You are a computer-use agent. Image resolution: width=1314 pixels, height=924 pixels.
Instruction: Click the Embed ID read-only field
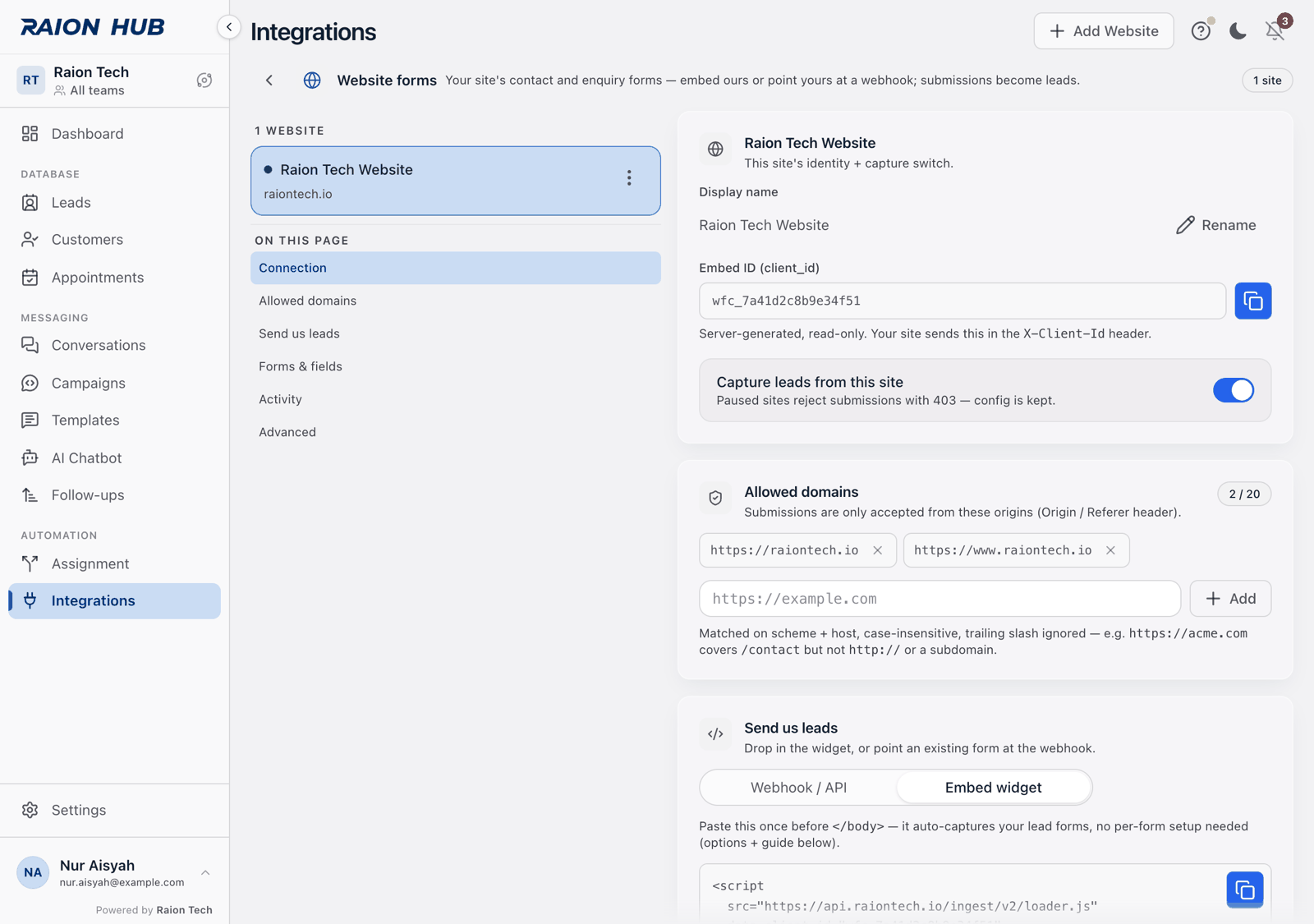pyautogui.click(x=962, y=301)
